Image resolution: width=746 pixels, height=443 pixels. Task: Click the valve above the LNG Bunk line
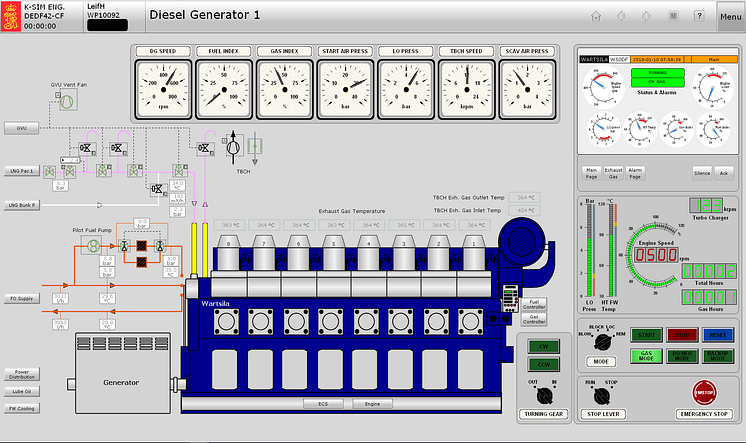click(157, 189)
